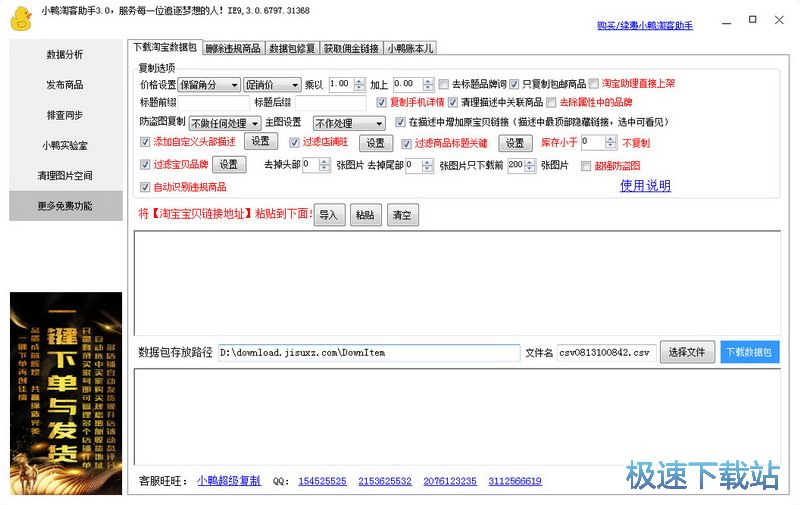Switch to the 删除违规商品 tab
Image resolution: width=800 pixels, height=505 pixels.
(x=233, y=47)
